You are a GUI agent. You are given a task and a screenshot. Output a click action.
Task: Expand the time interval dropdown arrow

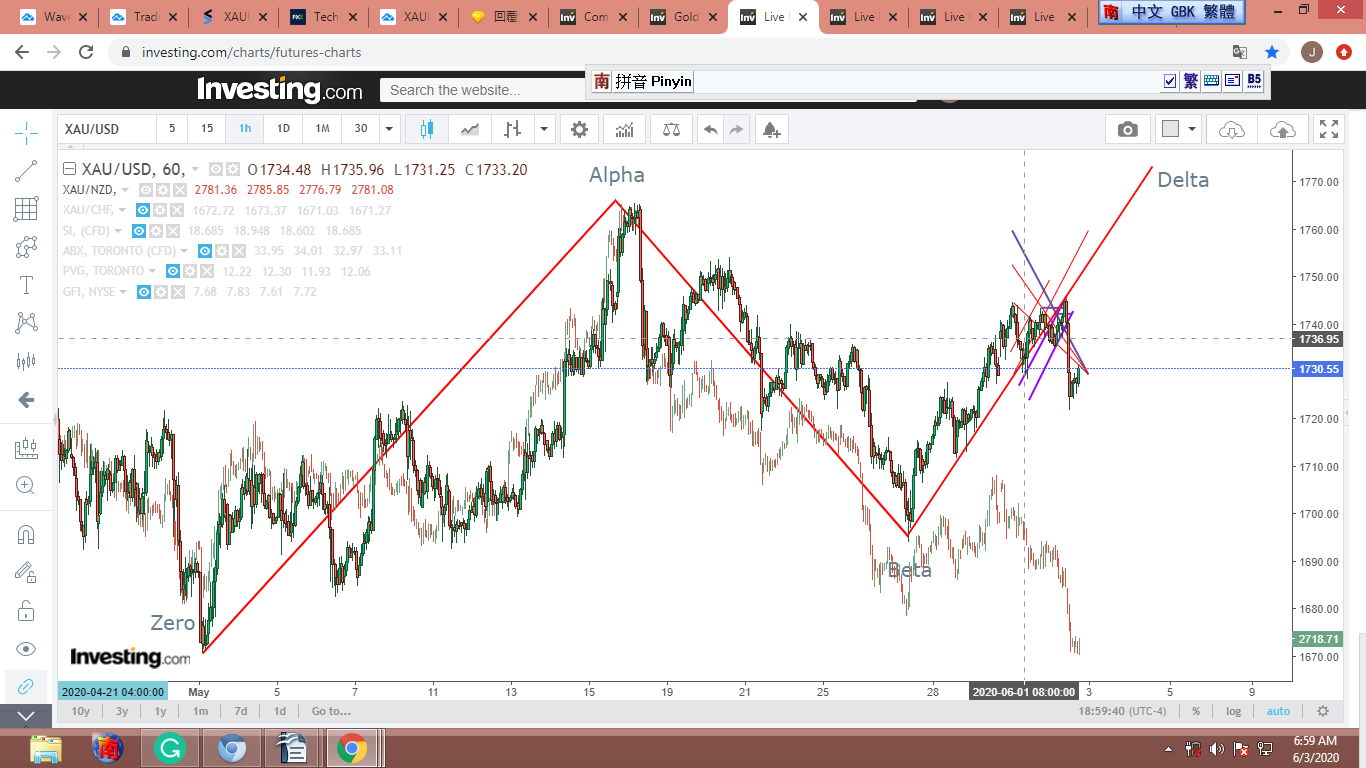pyautogui.click(x=390, y=129)
